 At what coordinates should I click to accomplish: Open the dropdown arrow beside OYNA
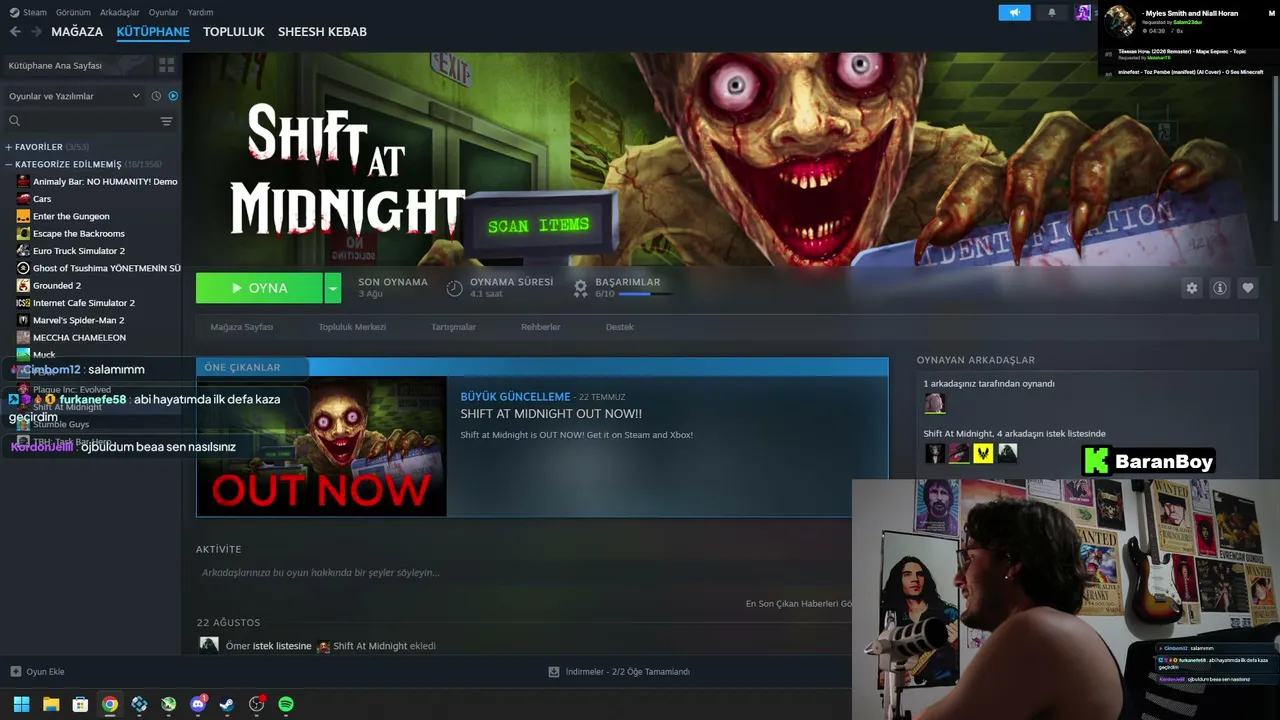click(333, 288)
